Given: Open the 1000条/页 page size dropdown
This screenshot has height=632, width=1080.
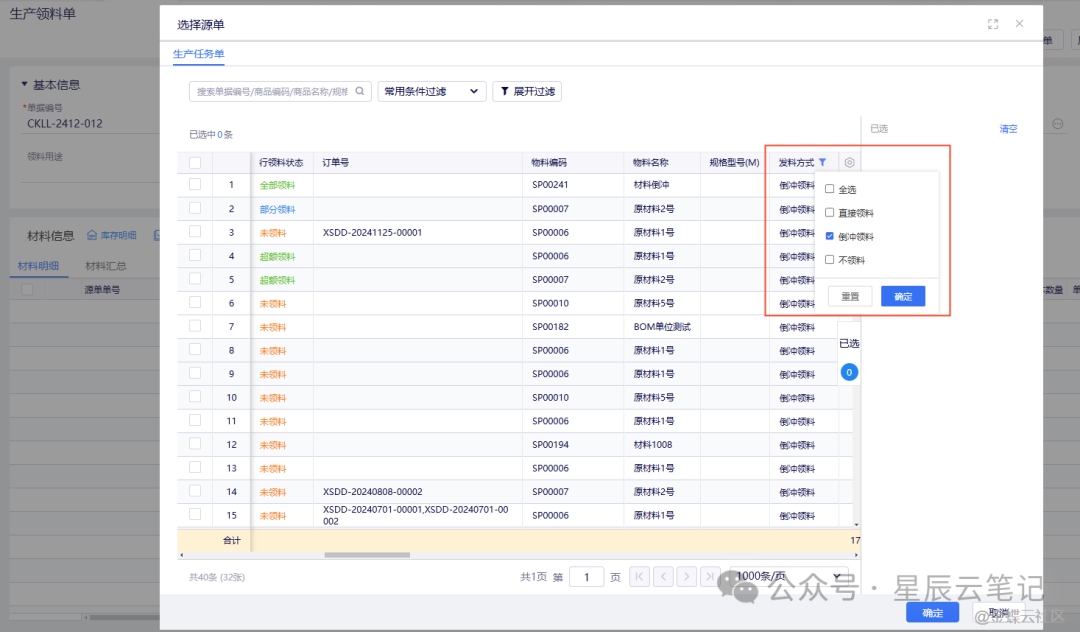Looking at the screenshot, I should tap(783, 576).
